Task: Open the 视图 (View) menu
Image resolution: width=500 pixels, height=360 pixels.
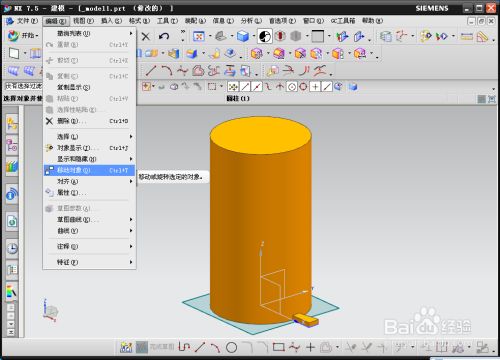Action: tap(83, 21)
